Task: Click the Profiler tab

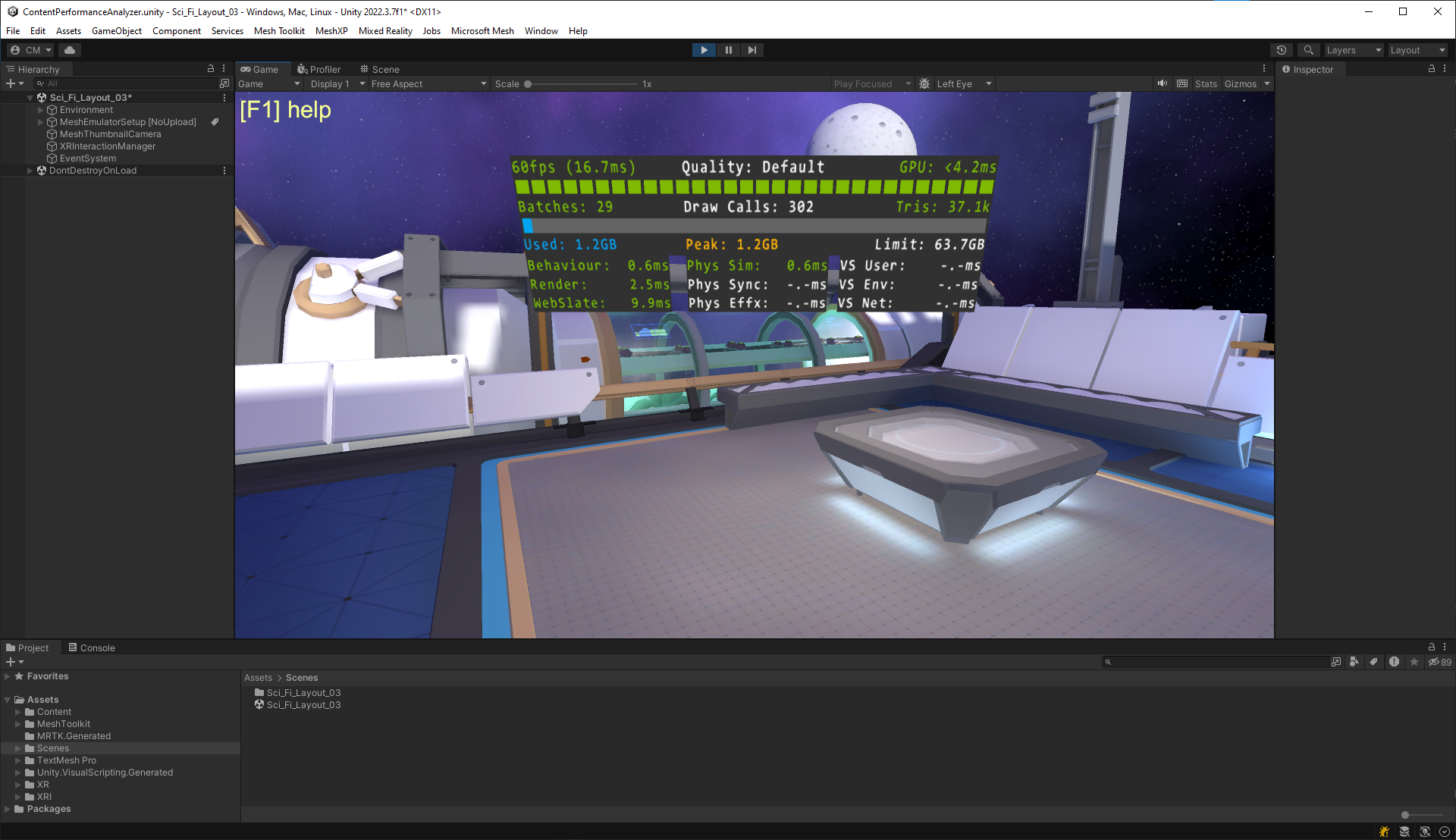Action: pyautogui.click(x=320, y=69)
